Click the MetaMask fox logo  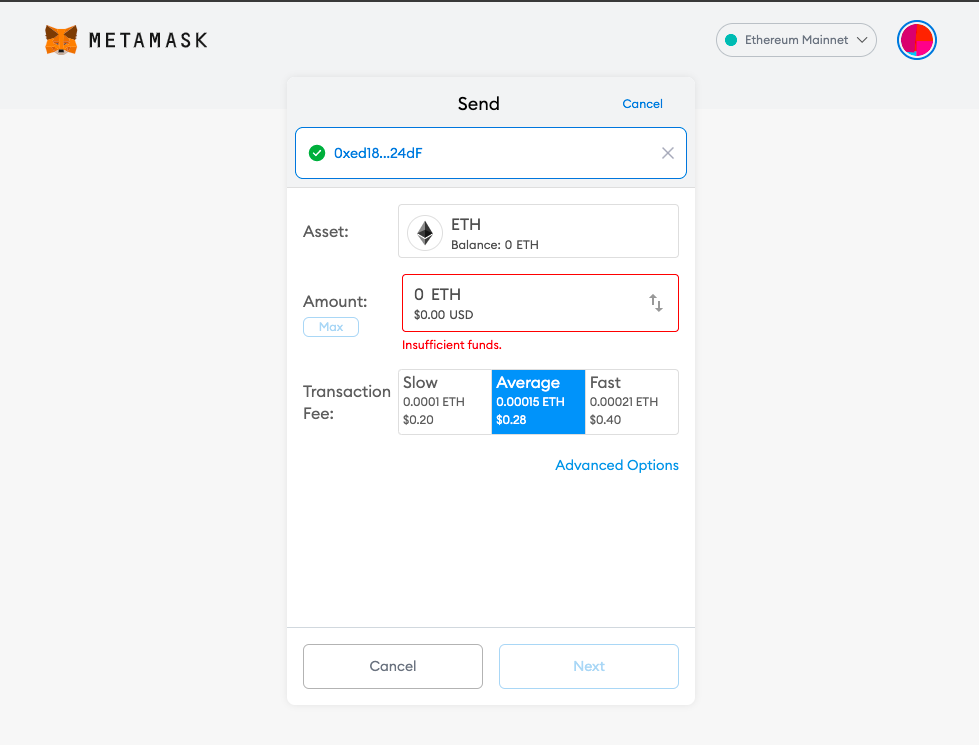(x=61, y=40)
